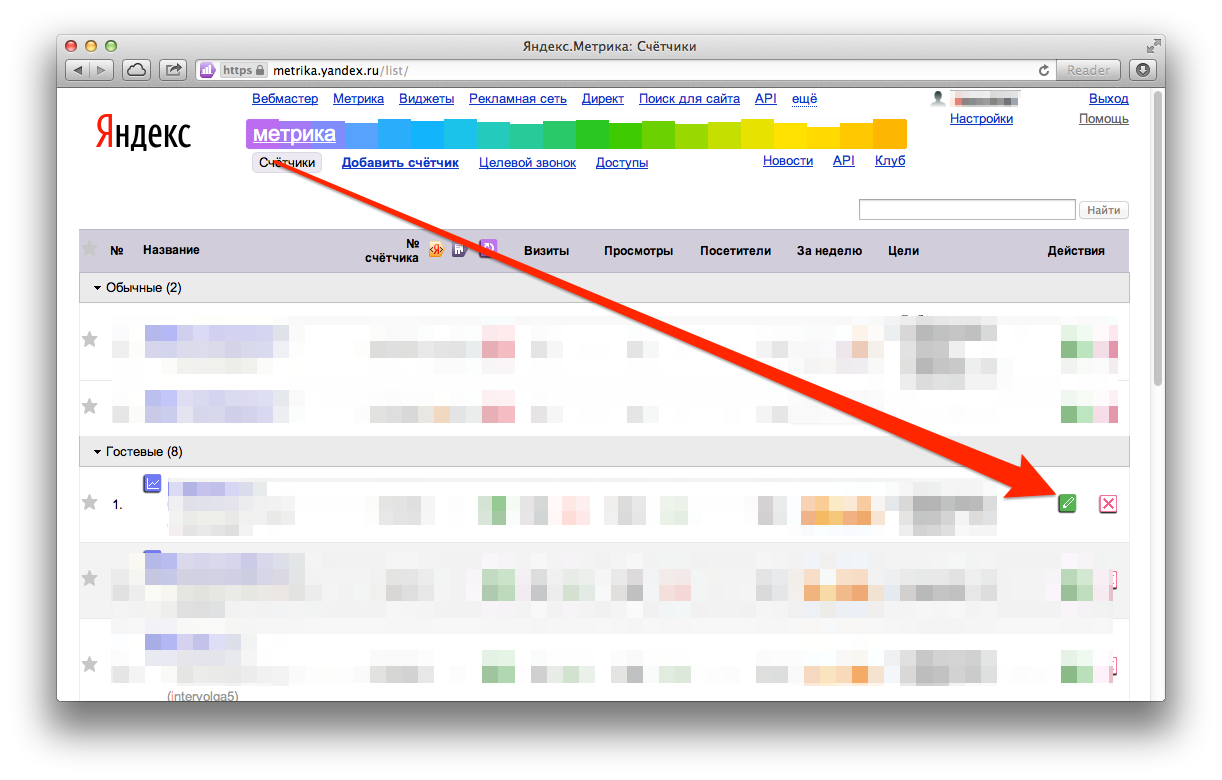Click the Цели column header
Screen dimensions: 1222x780
[x=903, y=251]
